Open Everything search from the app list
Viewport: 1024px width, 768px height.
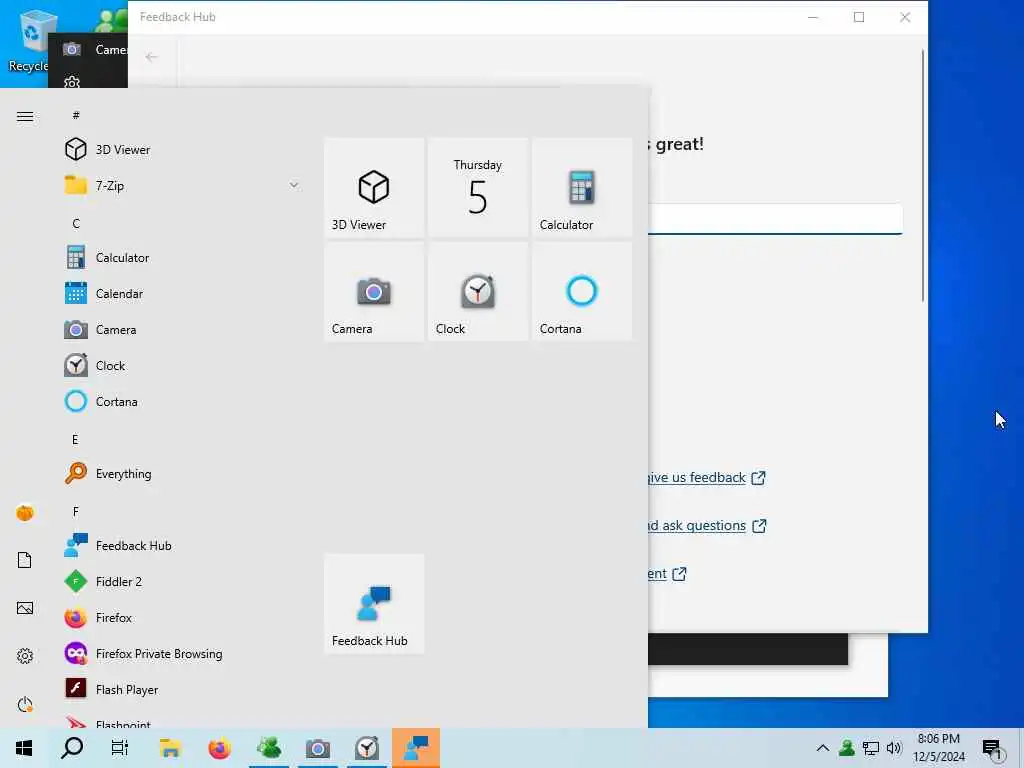click(183, 473)
